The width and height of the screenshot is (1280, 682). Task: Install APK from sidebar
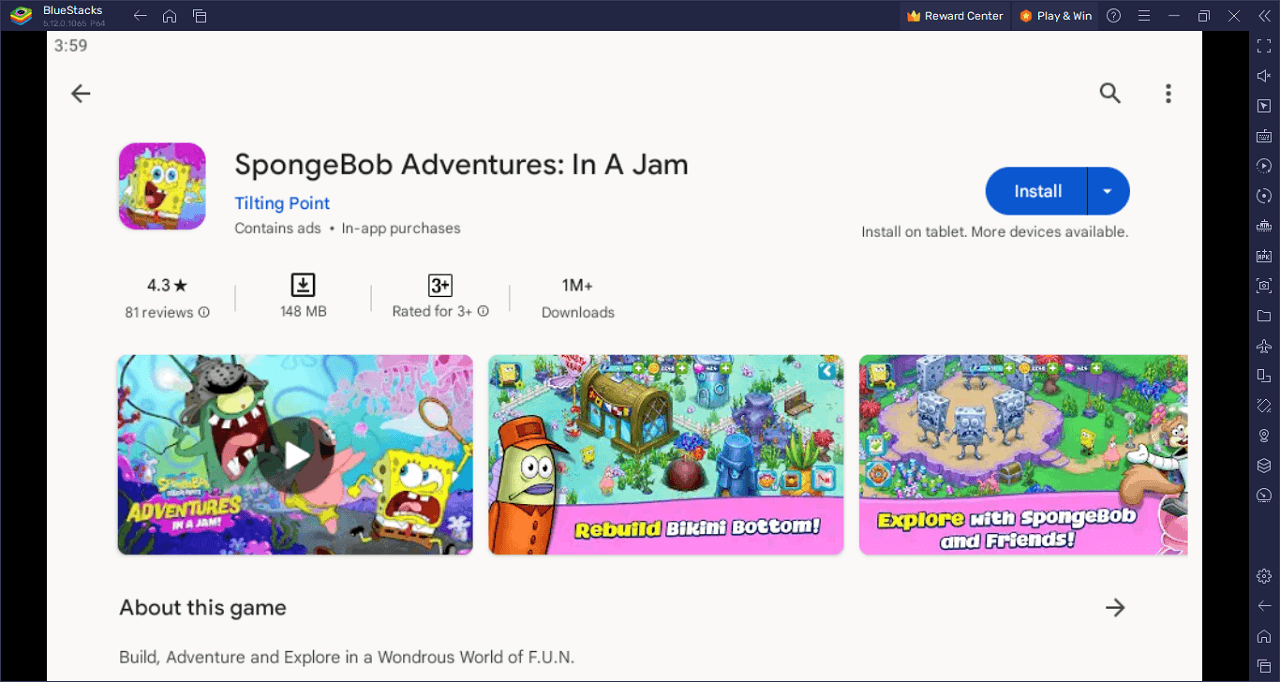1264,256
